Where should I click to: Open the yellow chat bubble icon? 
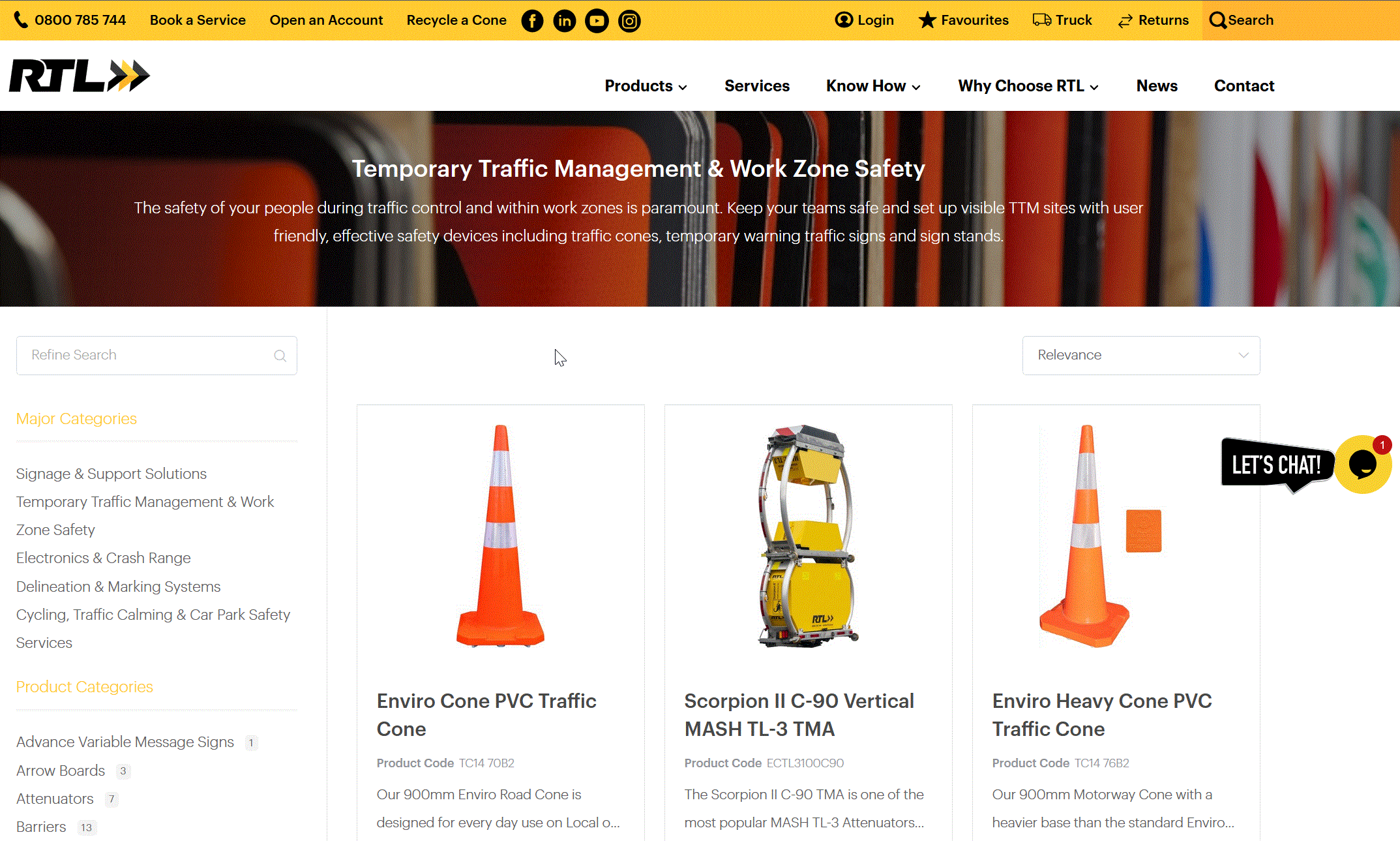click(x=1363, y=465)
